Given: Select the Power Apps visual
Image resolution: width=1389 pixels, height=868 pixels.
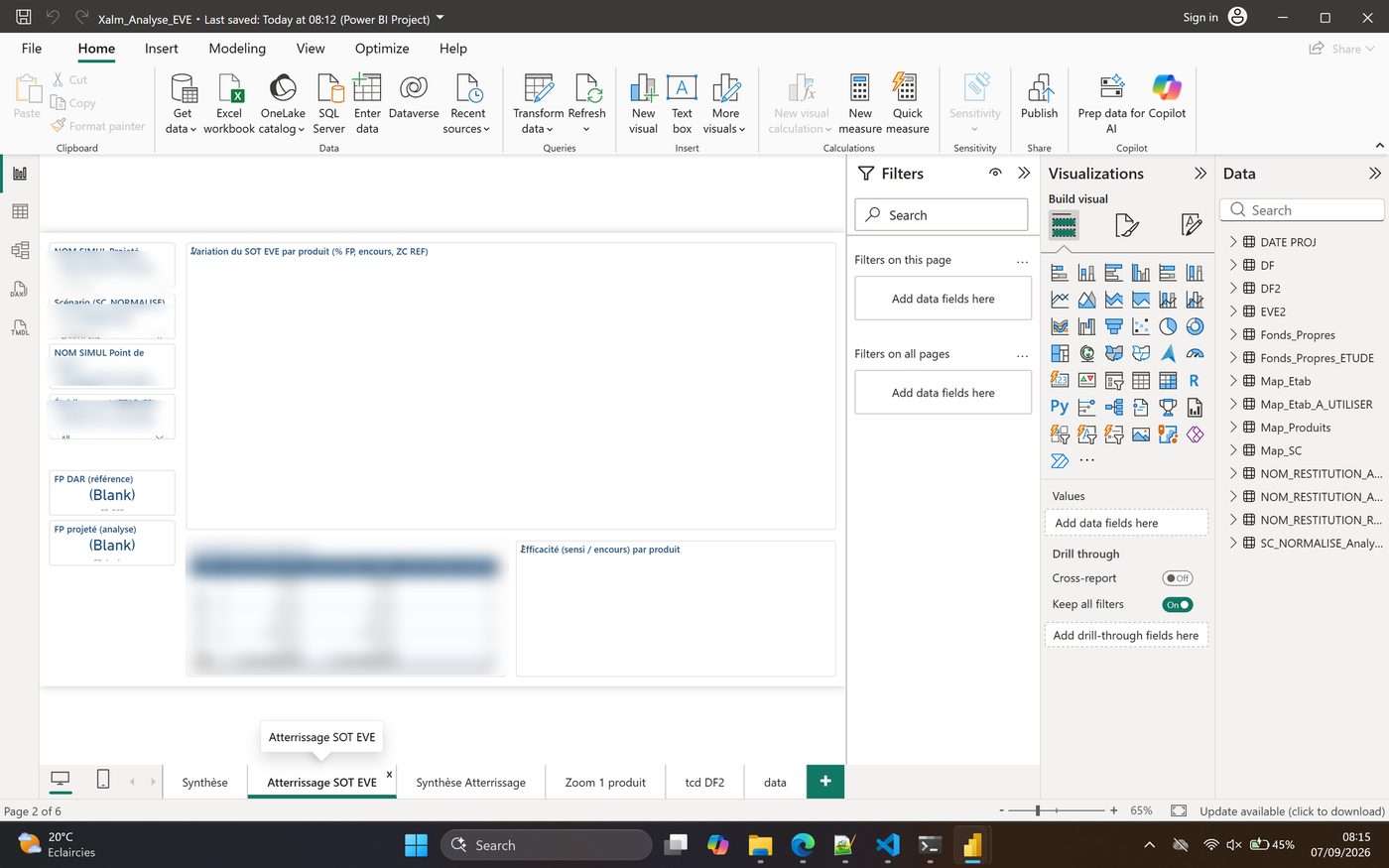Looking at the screenshot, I should 1195,434.
